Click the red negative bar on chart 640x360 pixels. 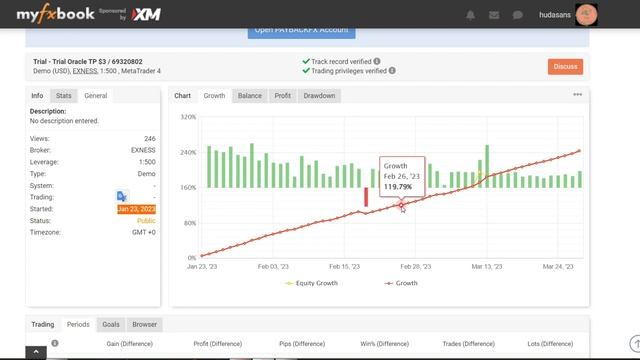coord(366,197)
